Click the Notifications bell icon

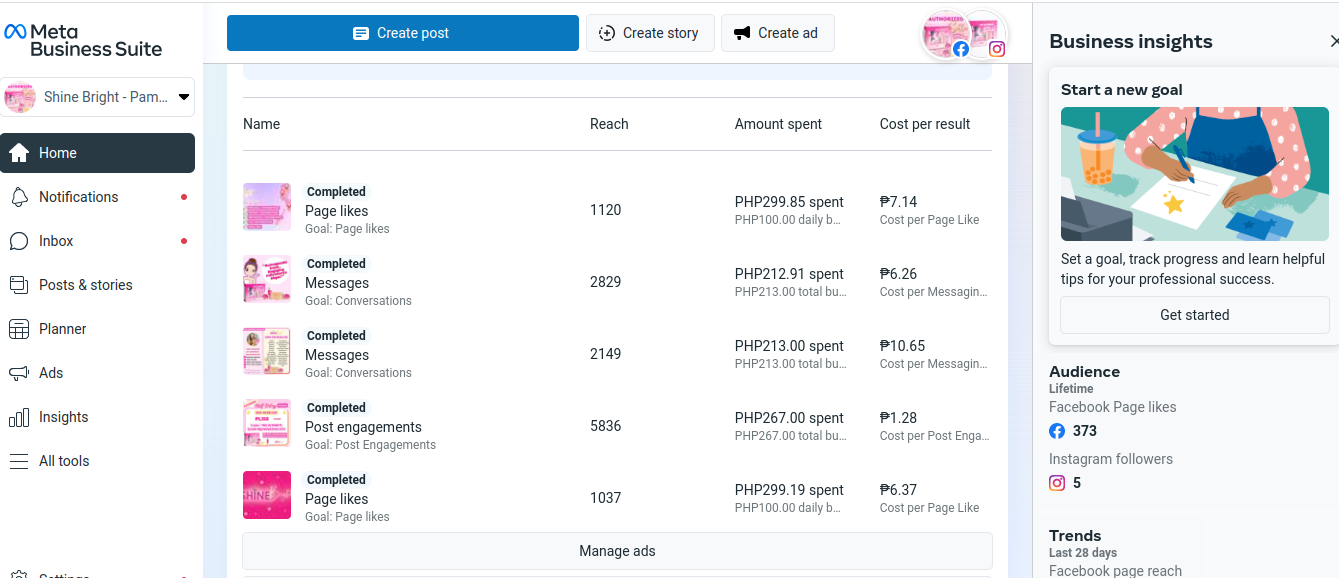tap(18, 197)
